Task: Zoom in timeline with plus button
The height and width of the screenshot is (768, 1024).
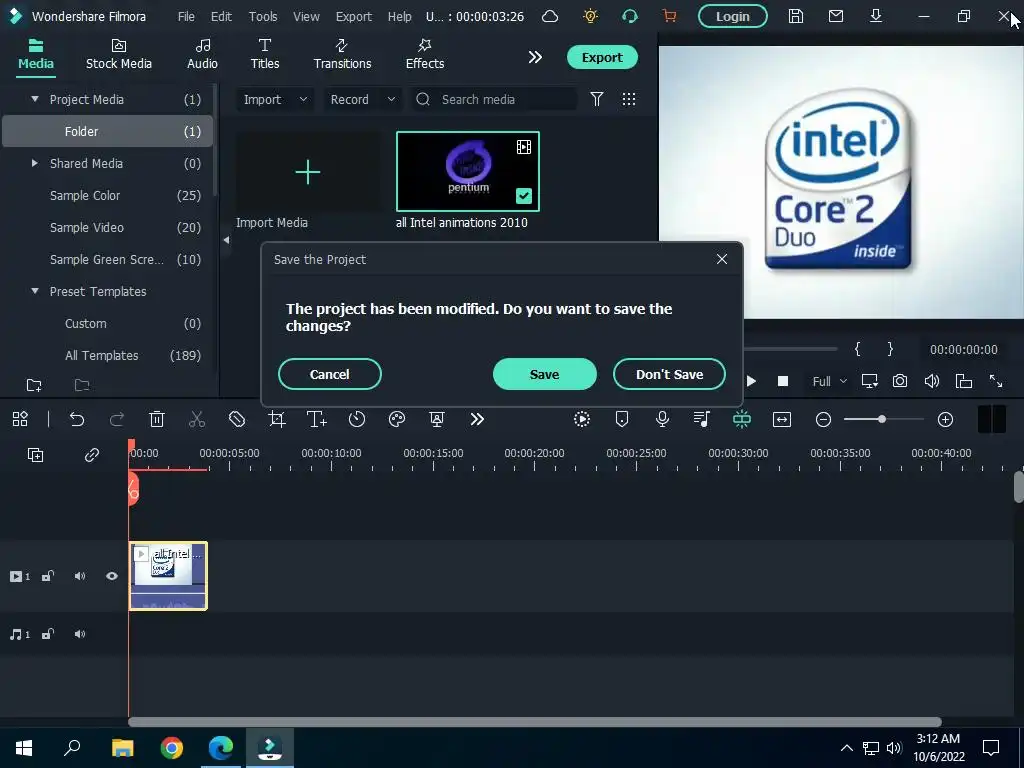Action: (945, 419)
